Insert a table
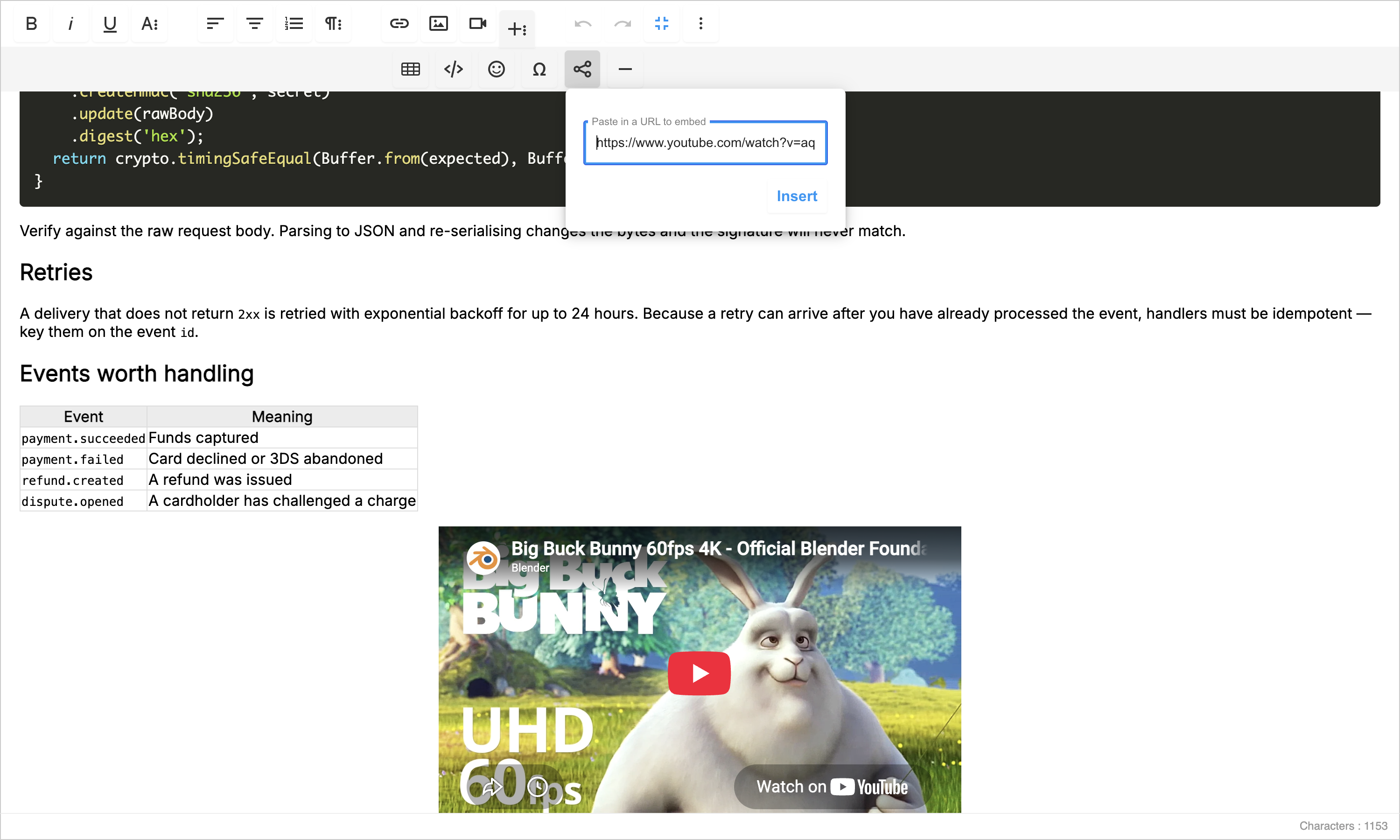1400x840 pixels. (411, 69)
